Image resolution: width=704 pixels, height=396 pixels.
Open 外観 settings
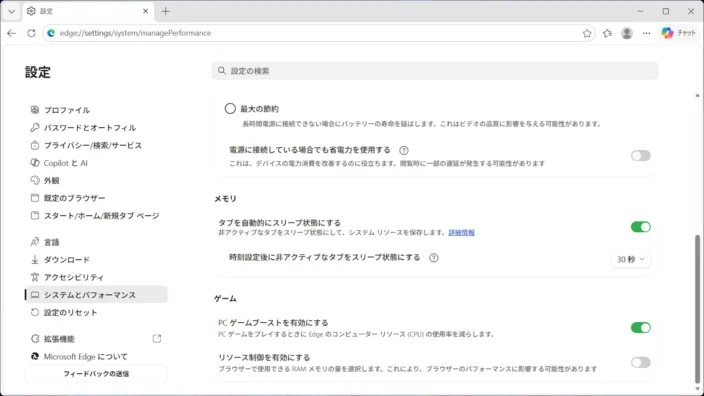[x=96, y=180]
